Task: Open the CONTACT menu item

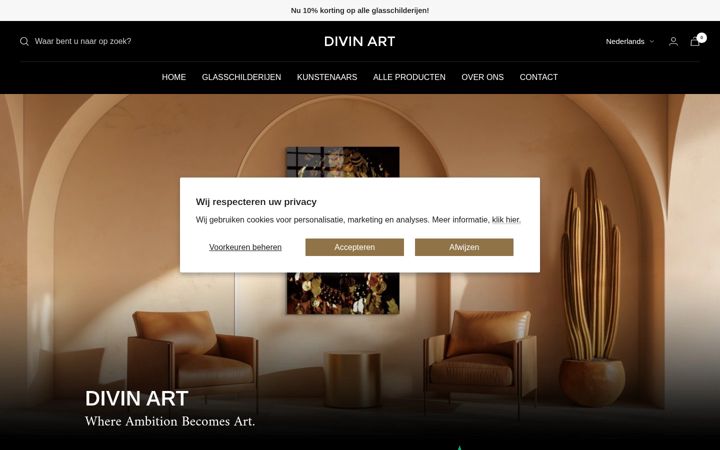Action: 539,77
